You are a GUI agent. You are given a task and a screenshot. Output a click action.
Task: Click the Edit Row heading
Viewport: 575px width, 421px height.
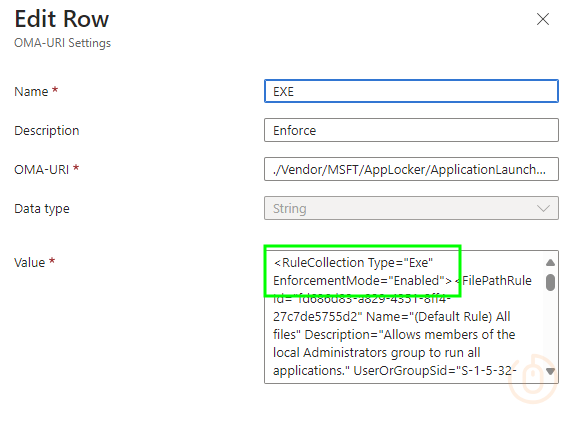(x=62, y=19)
